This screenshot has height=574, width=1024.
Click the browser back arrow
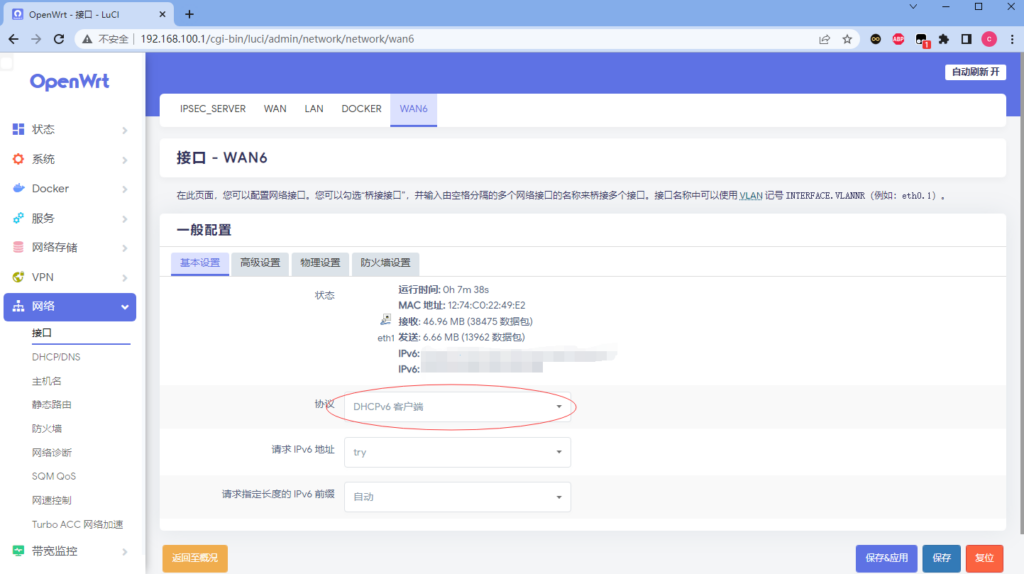click(14, 39)
